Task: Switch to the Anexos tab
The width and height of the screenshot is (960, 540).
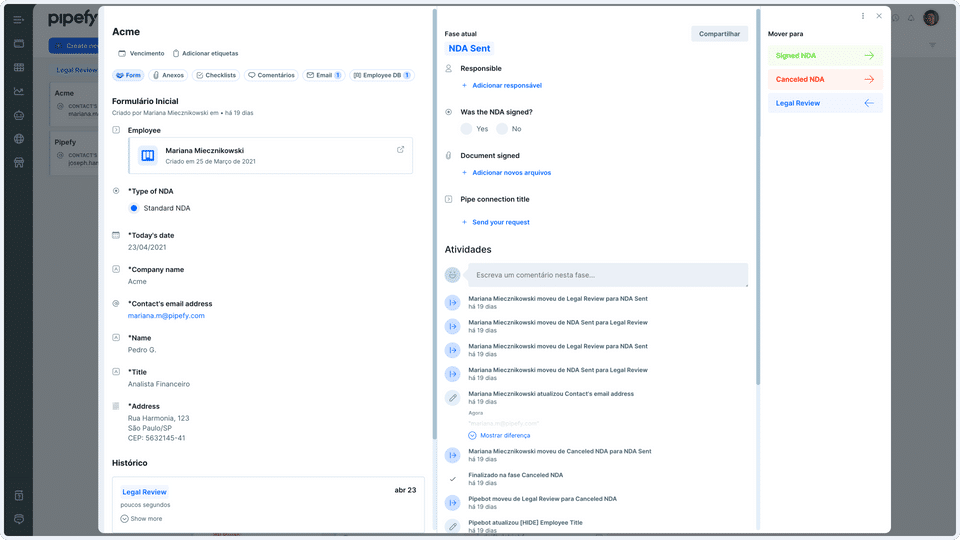Action: [168, 75]
